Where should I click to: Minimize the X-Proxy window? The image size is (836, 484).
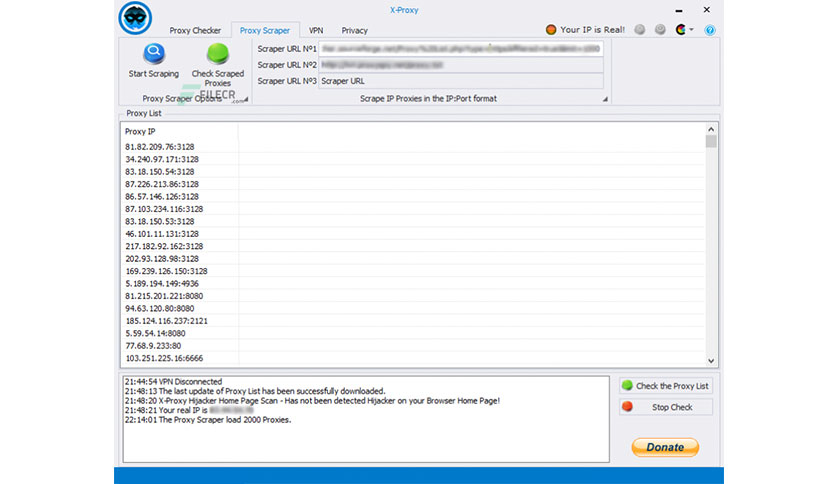click(679, 10)
